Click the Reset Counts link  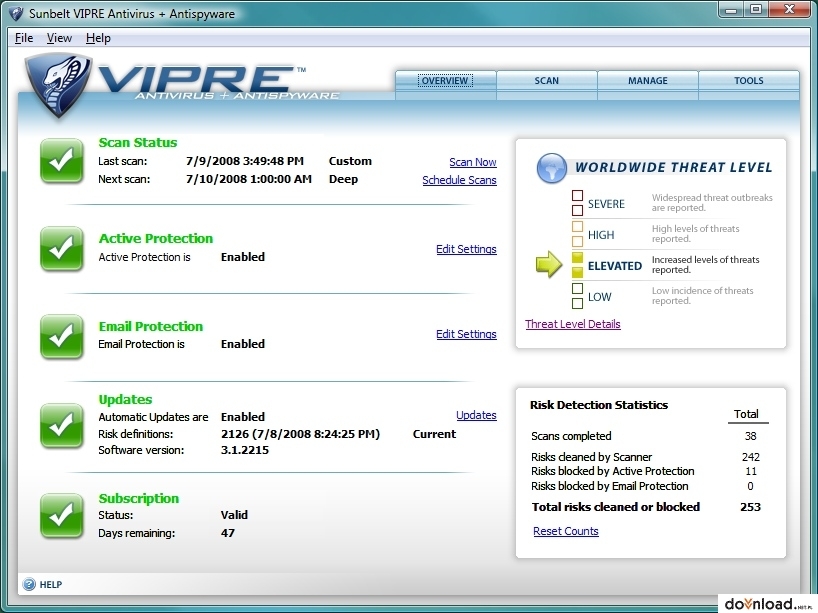click(566, 531)
